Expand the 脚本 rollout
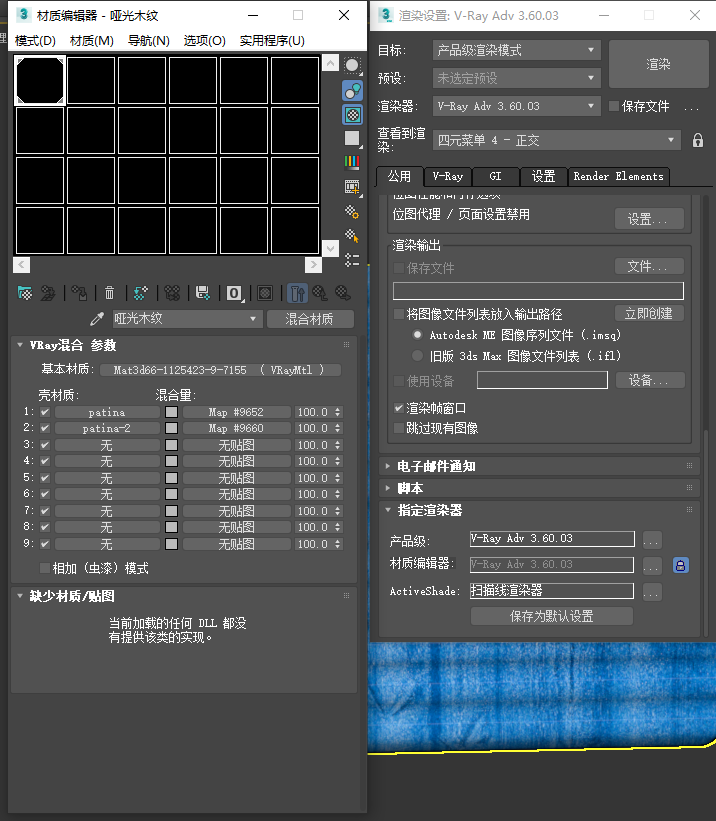This screenshot has width=716, height=821. click(x=388, y=488)
